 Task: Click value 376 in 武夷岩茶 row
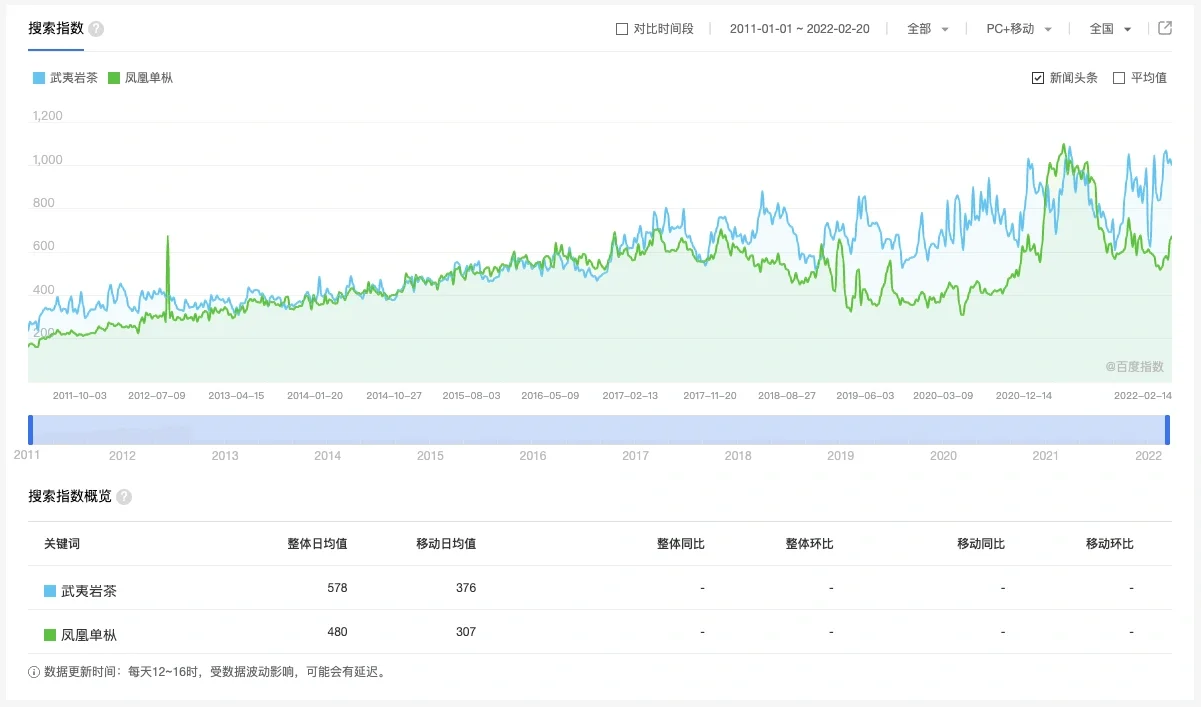[x=466, y=588]
